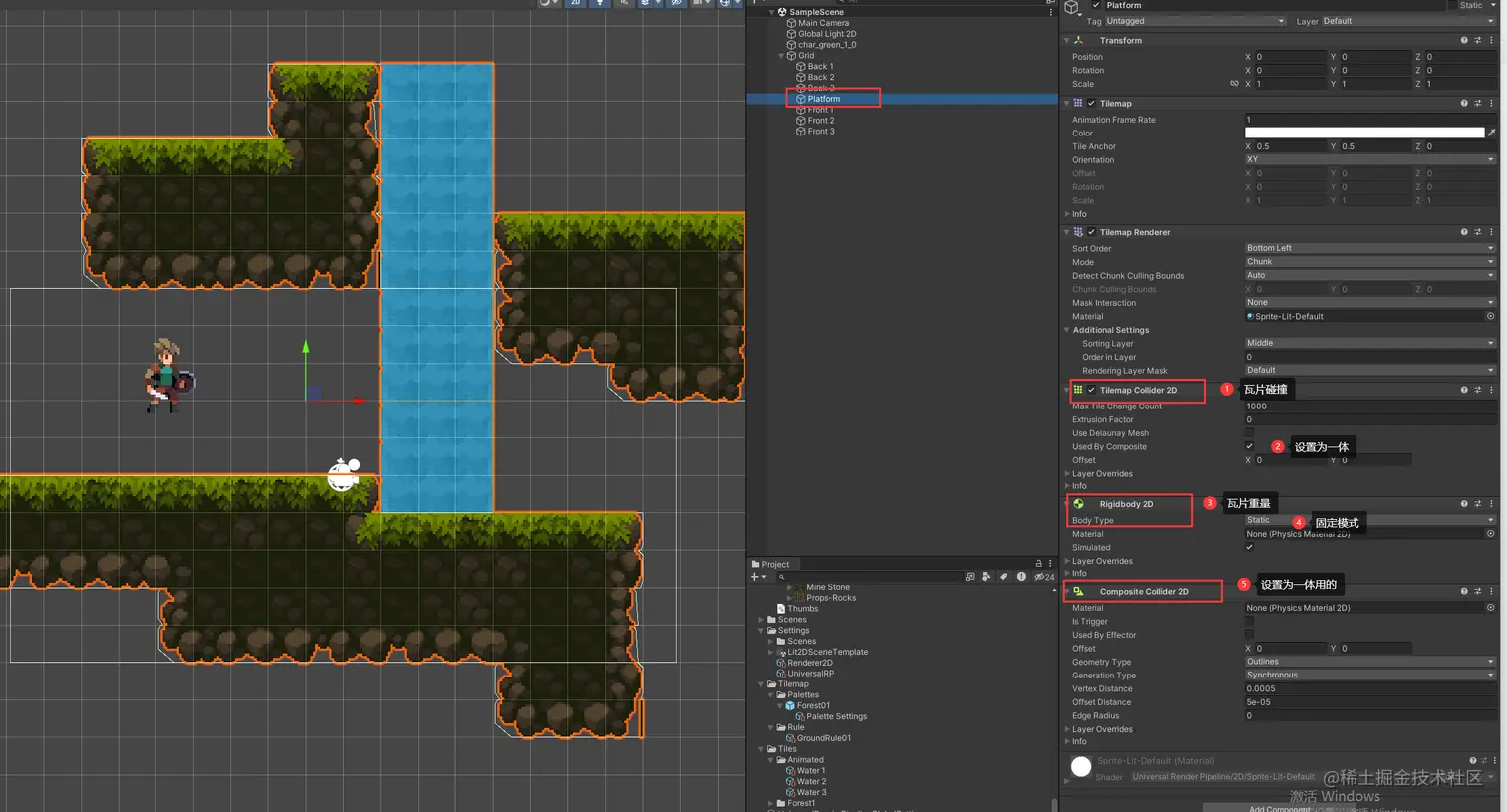Switch to the Project tab
The height and width of the screenshot is (812, 1507).
(770, 564)
